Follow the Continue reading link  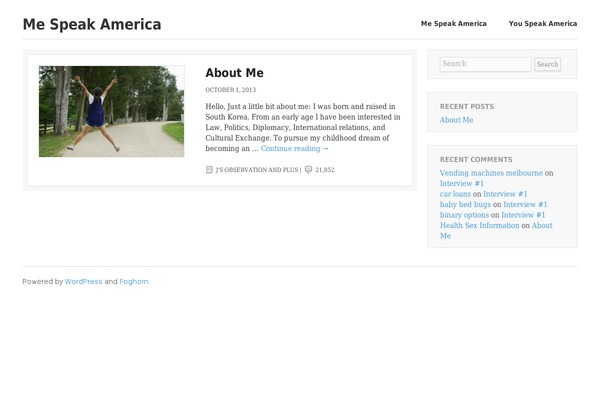click(x=294, y=149)
